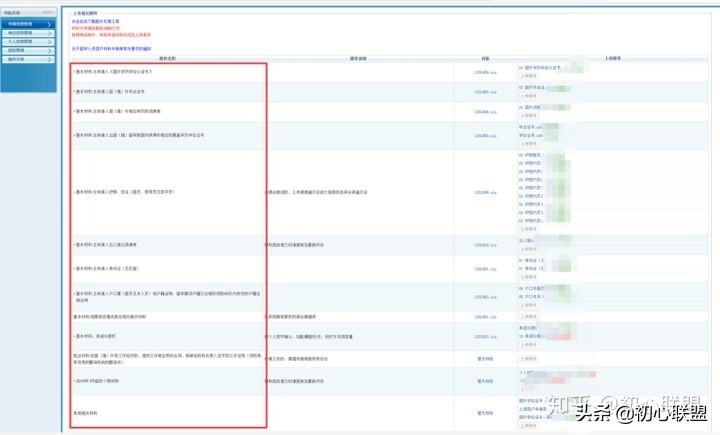
Task: Click 上传附件 in the 国(境)外毕业证书 row
Action: 528,96
